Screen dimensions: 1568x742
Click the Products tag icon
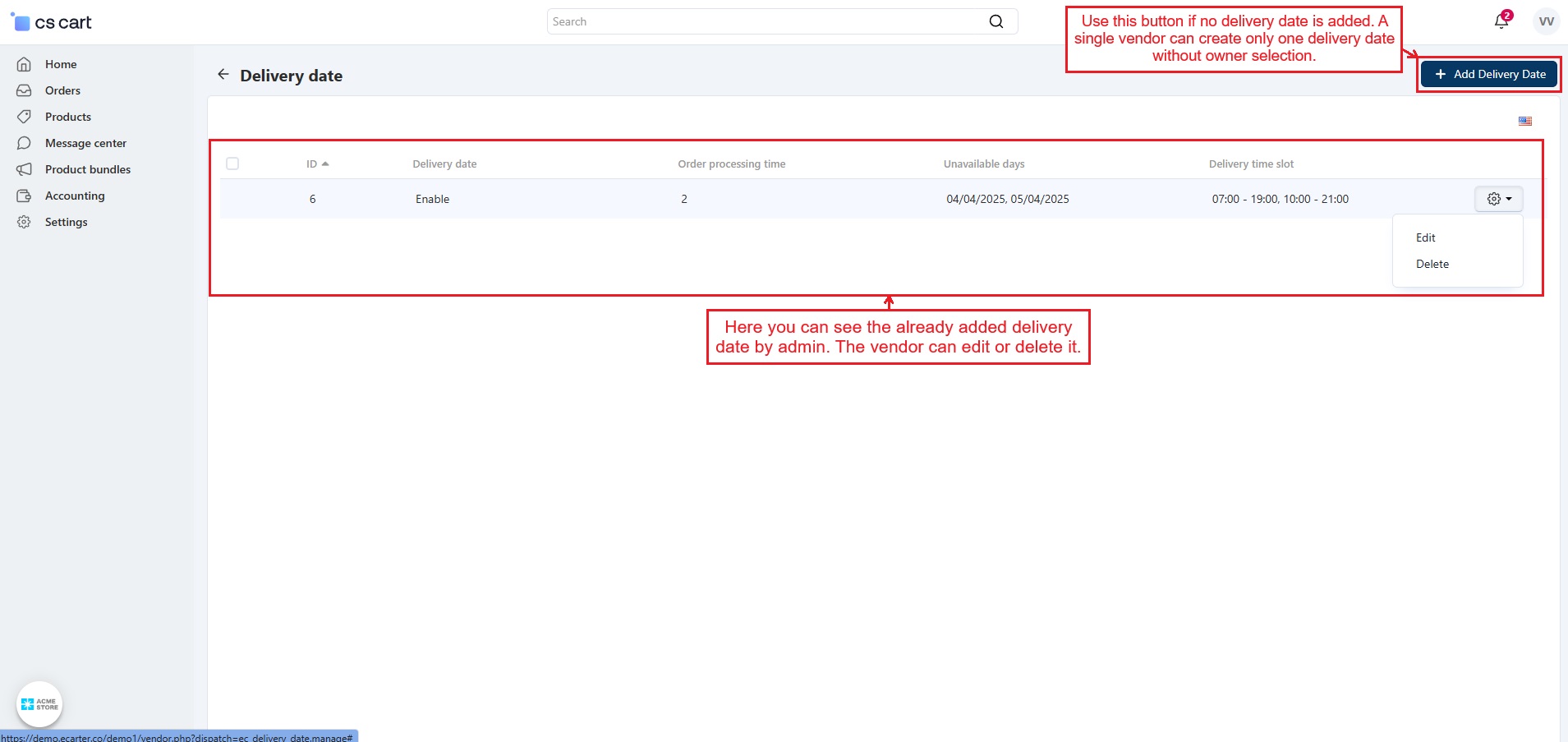pos(24,117)
